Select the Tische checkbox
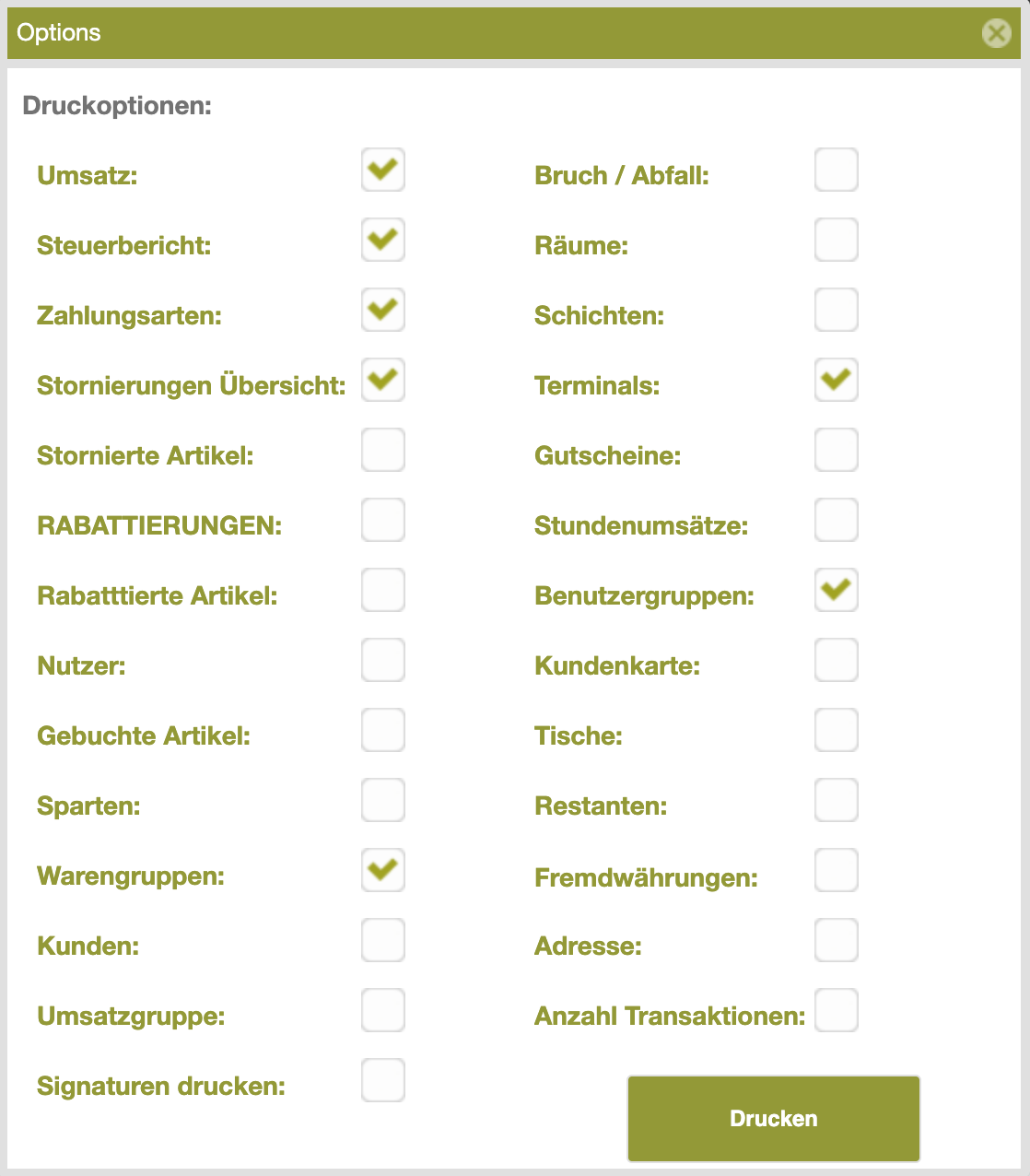This screenshot has width=1030, height=1176. click(x=837, y=730)
